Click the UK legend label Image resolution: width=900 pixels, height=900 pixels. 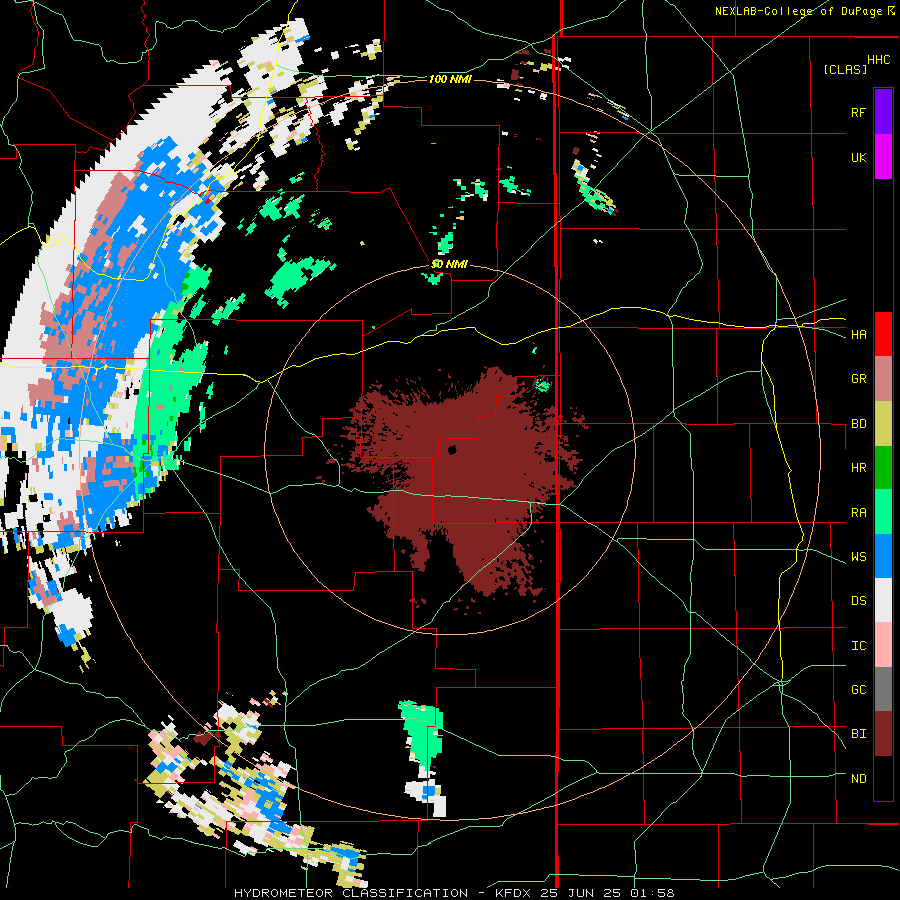[858, 157]
